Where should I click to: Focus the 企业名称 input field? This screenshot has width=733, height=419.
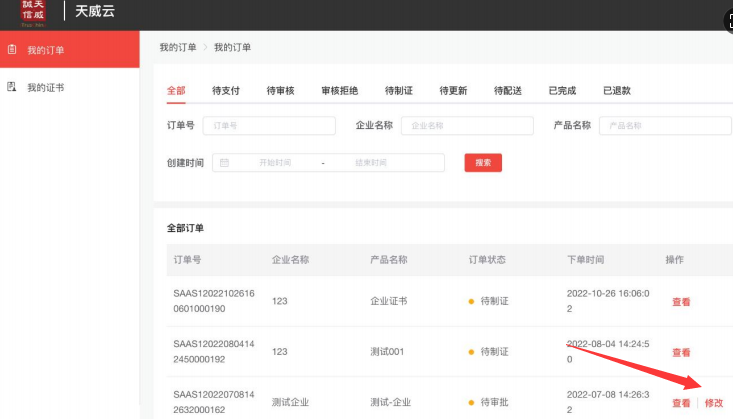[467, 126]
